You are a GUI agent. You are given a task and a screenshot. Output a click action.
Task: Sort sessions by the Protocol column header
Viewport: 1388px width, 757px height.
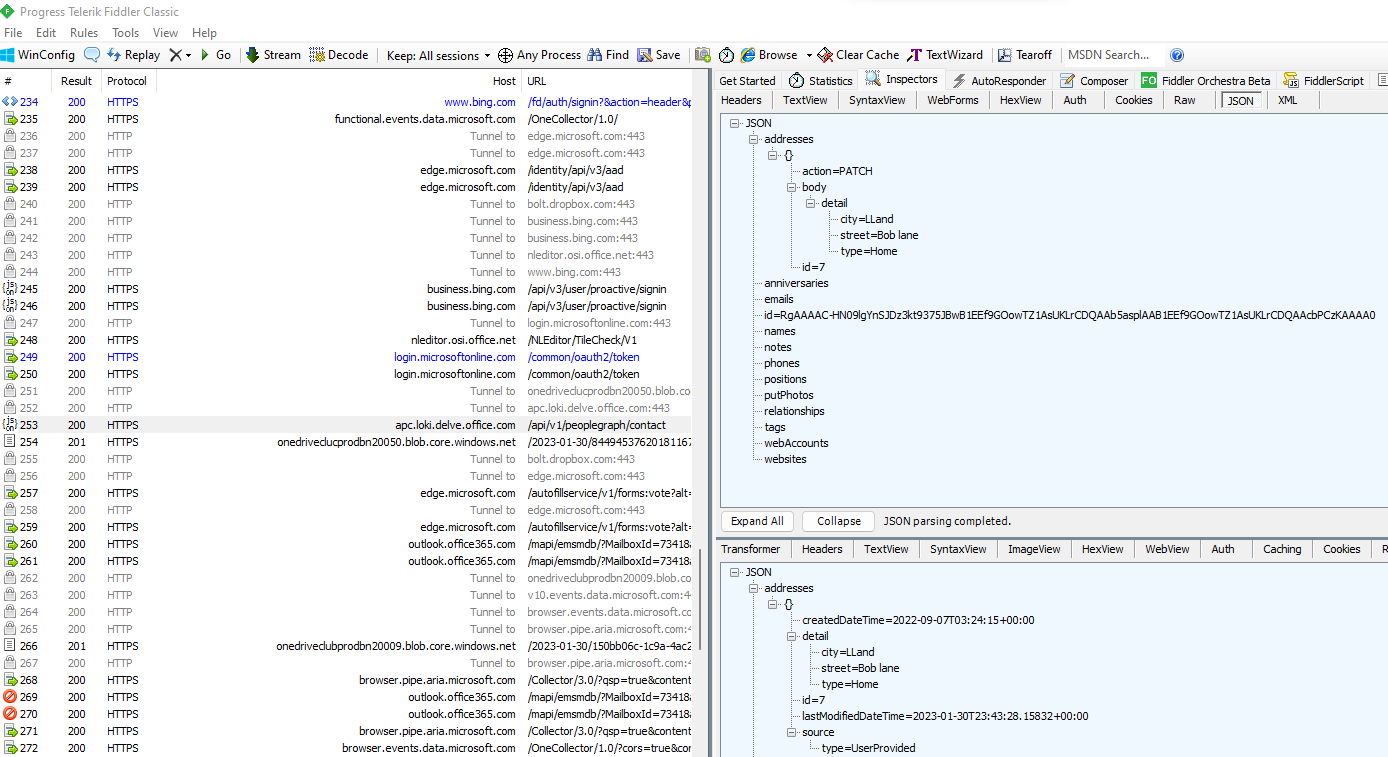(x=128, y=81)
